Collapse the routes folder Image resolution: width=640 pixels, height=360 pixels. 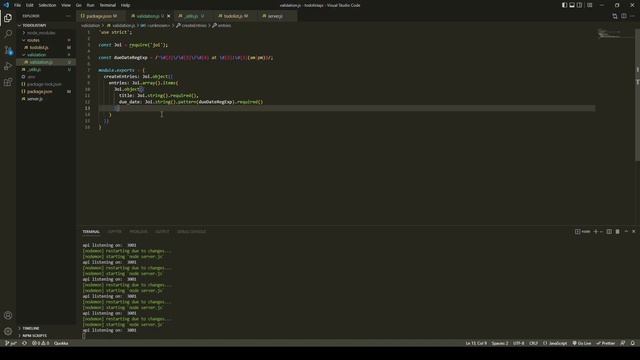(45, 40)
